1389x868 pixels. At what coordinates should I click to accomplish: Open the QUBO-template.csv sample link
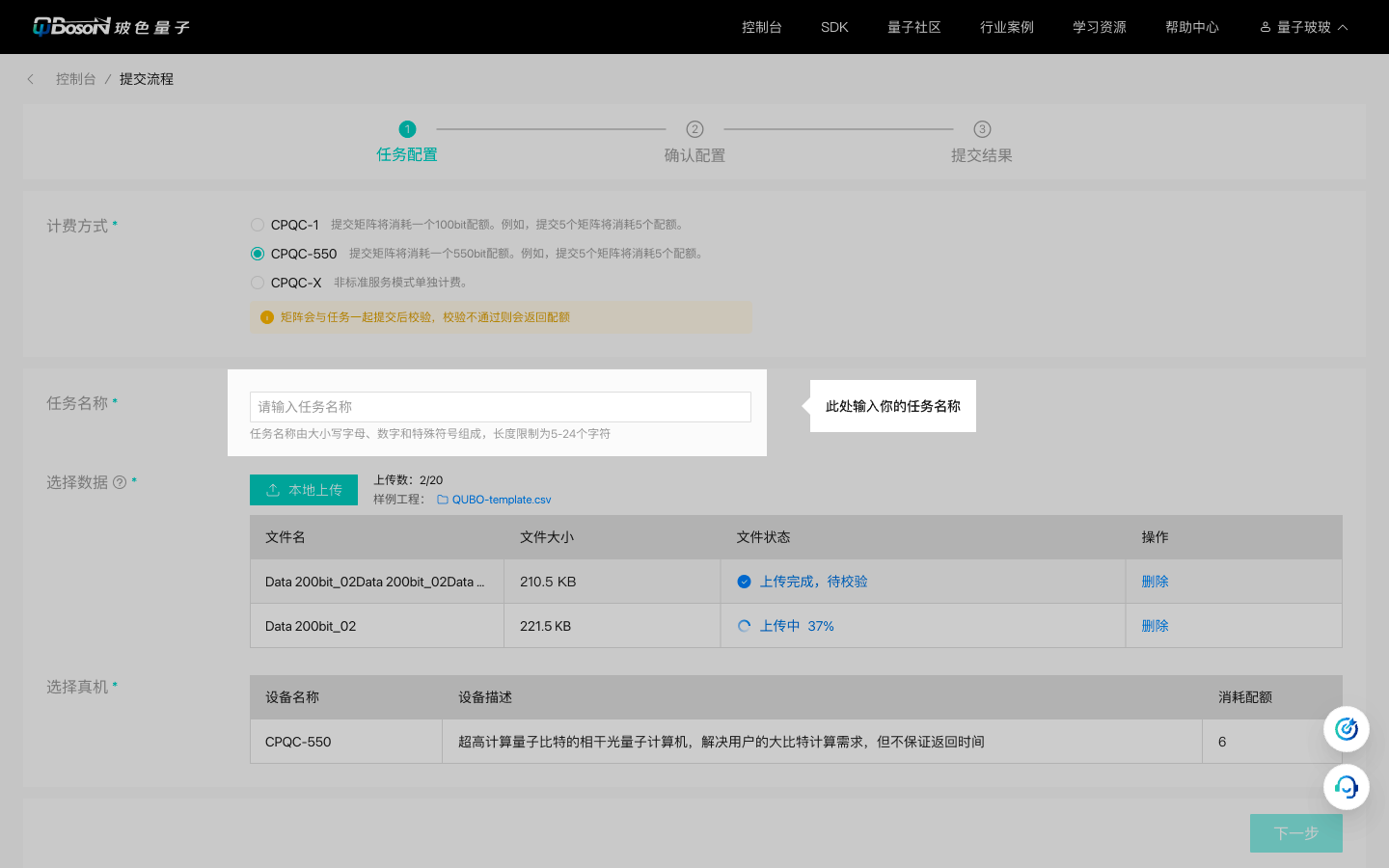click(502, 500)
